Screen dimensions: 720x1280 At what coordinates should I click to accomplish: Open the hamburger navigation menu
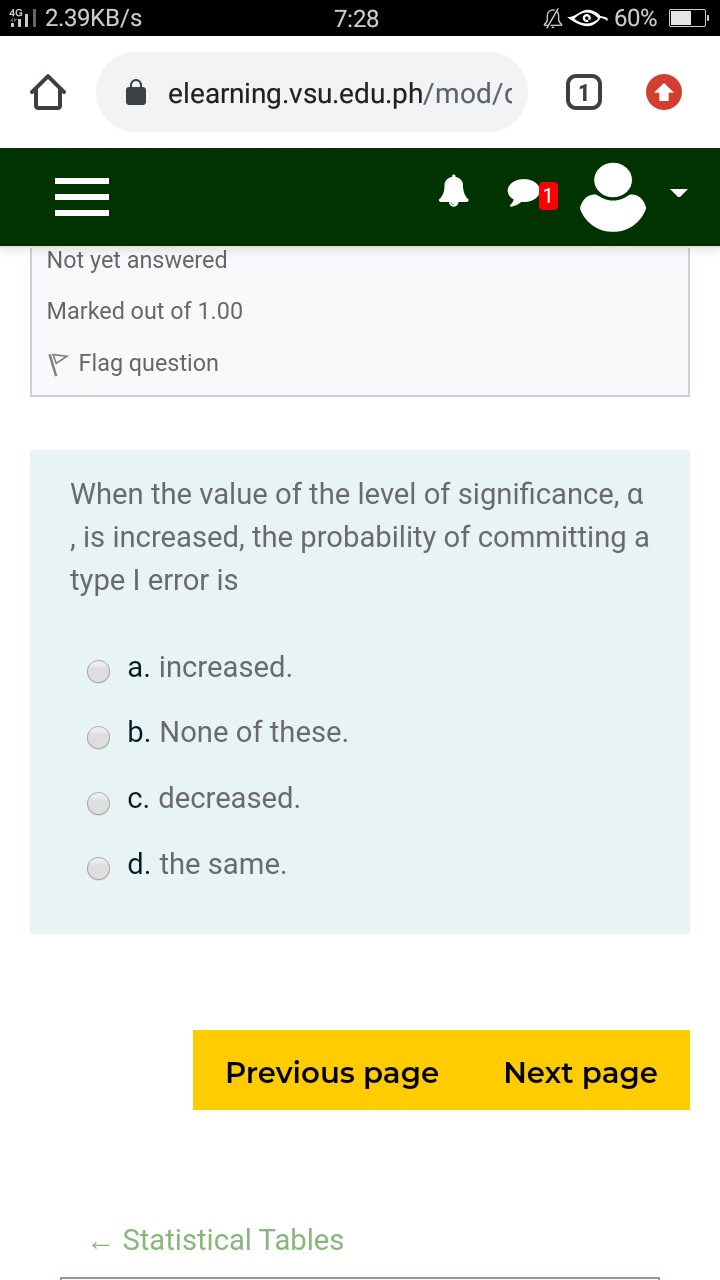(x=82, y=197)
